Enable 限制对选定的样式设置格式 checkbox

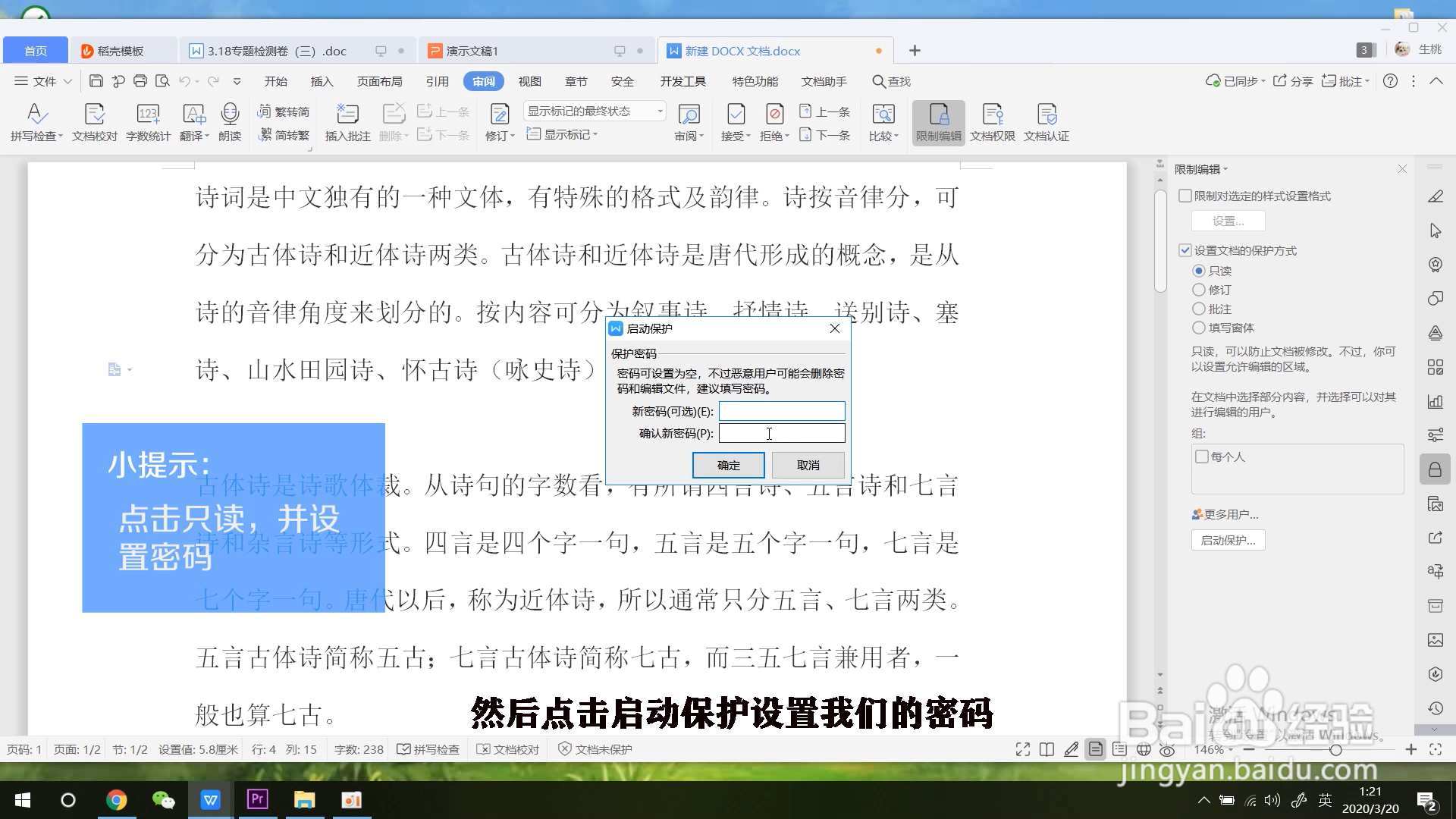pyautogui.click(x=1185, y=196)
